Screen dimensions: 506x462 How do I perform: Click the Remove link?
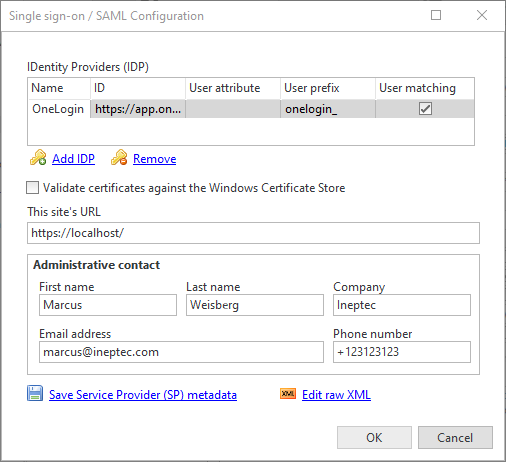pyautogui.click(x=154, y=159)
